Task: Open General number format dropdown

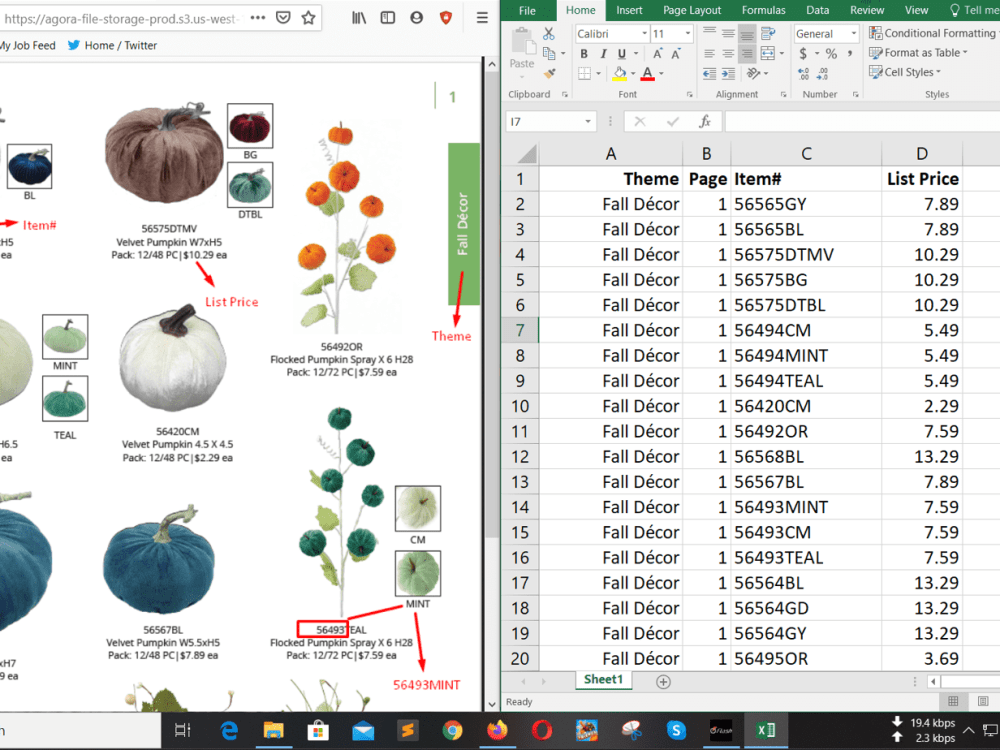Action: [x=853, y=33]
